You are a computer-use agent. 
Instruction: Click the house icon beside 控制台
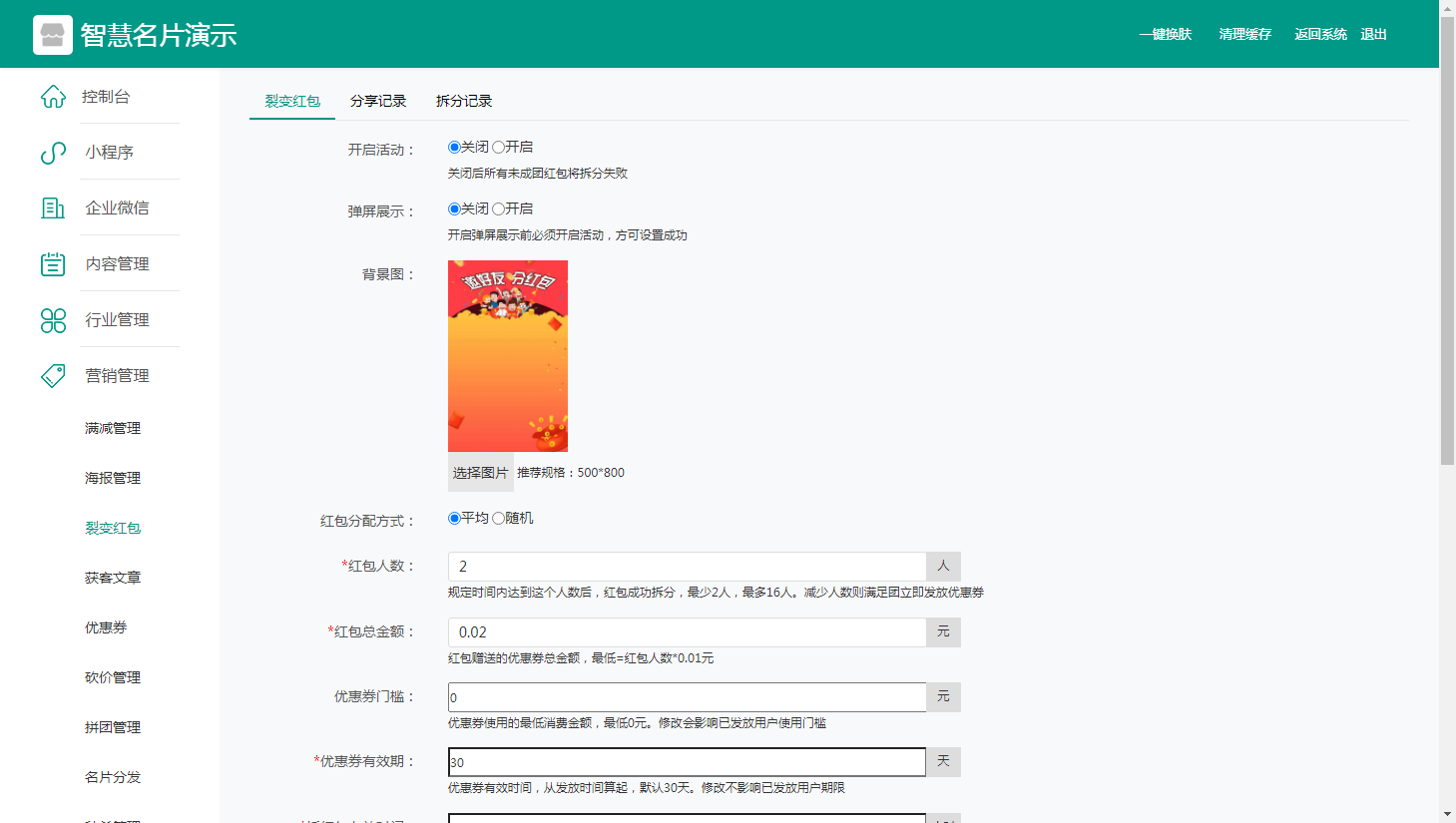(53, 97)
